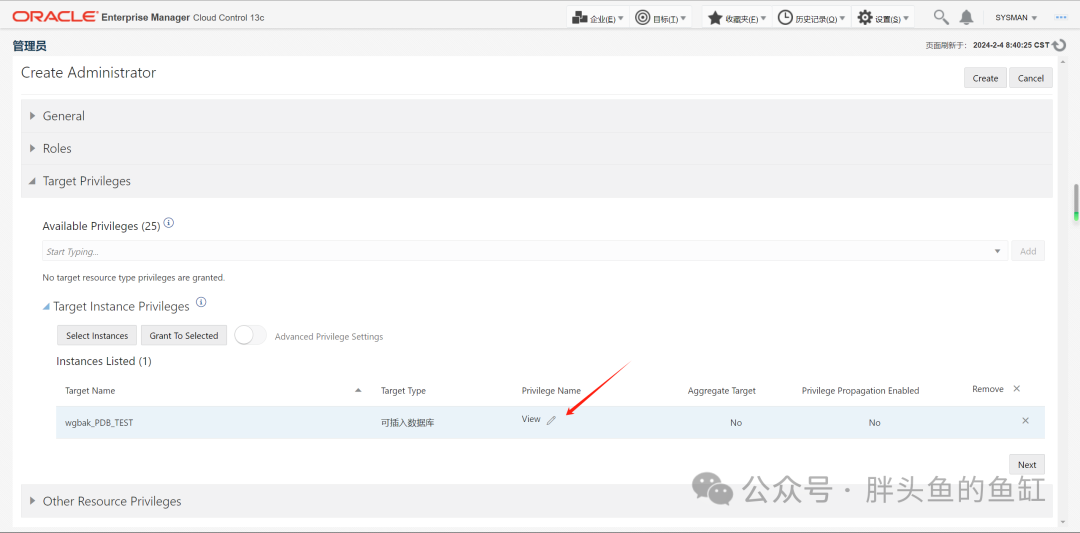
Task: Click the search magnifier icon
Action: click(x=940, y=17)
